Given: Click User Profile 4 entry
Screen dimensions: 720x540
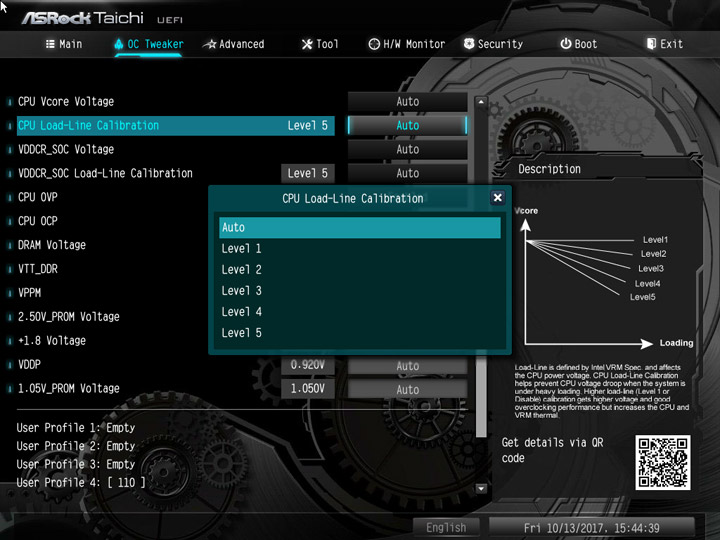Looking at the screenshot, I should tap(81, 483).
